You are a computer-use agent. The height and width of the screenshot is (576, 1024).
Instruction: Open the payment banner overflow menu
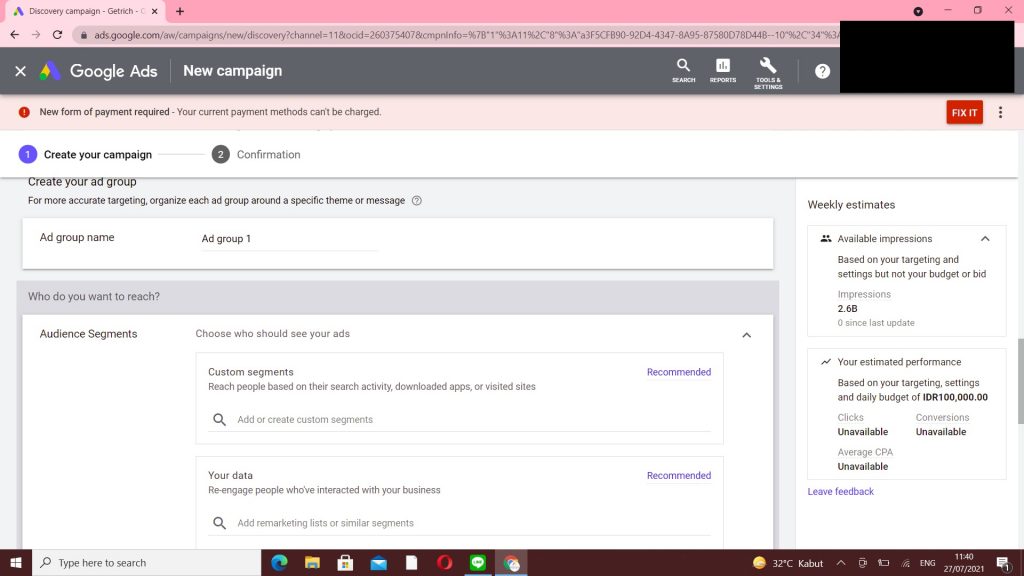1001,112
